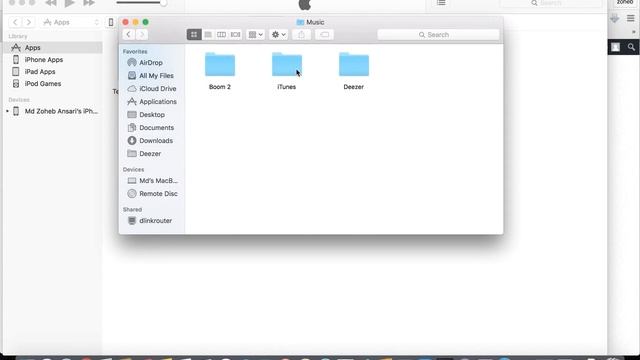Open the Finder arrange-by dropdown

tap(256, 35)
